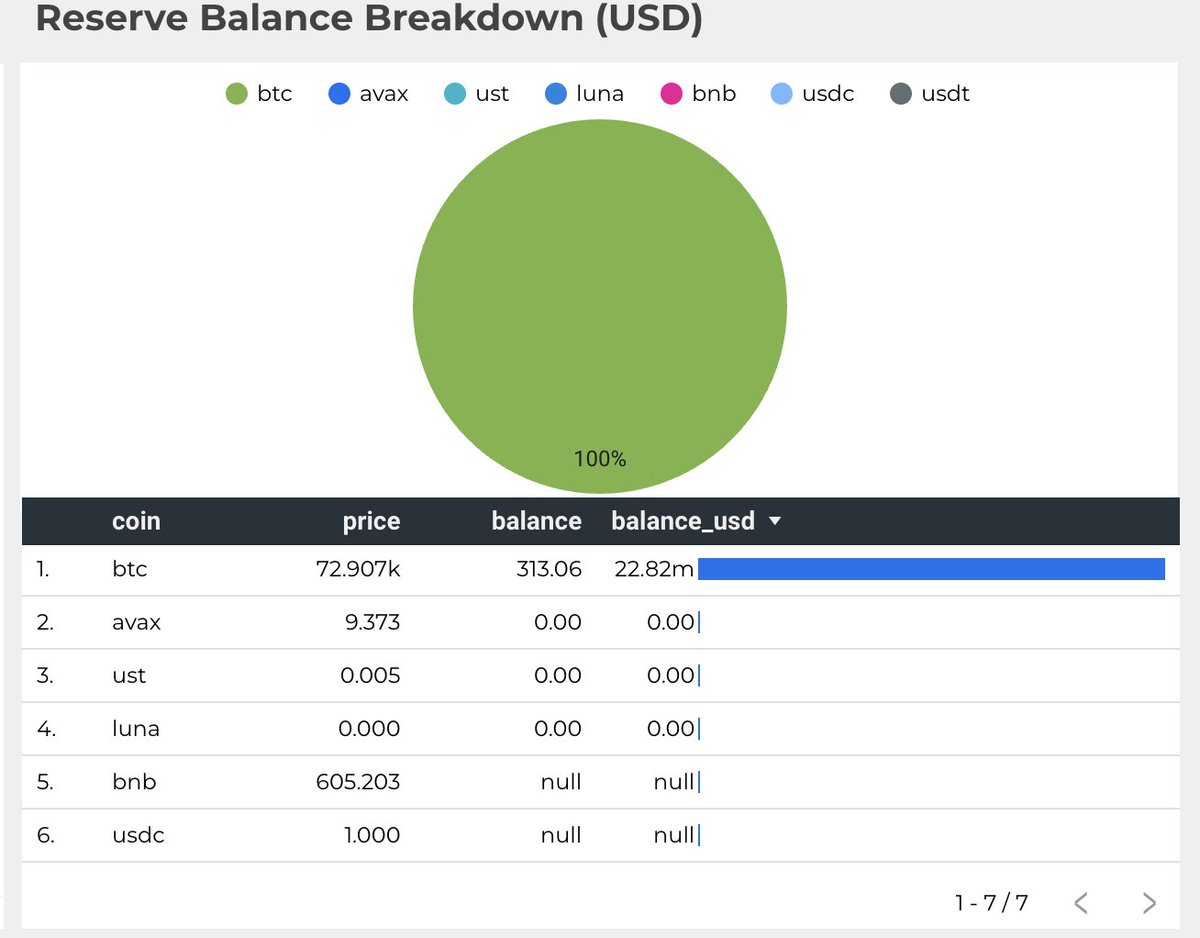Click the 1 - 7 / 7 page indicator

pyautogui.click(x=991, y=903)
